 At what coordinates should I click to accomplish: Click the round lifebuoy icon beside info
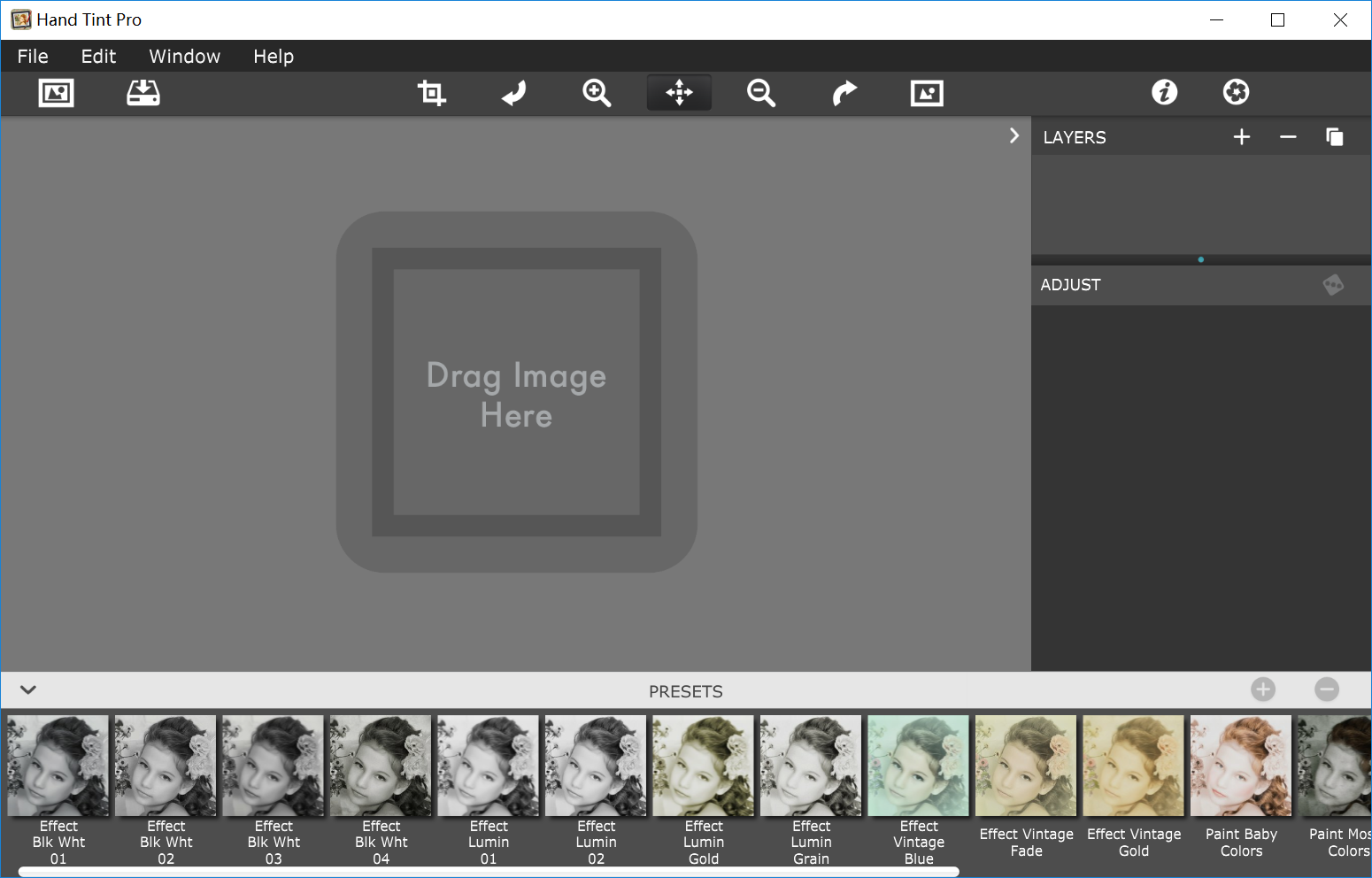pyautogui.click(x=1236, y=92)
